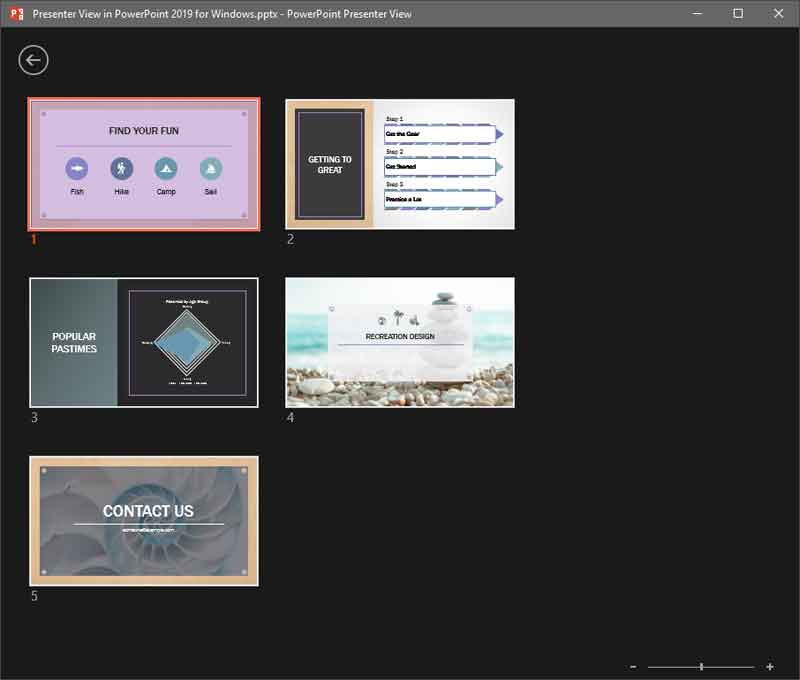Click the PowerPoint icon in the title bar

click(x=14, y=14)
